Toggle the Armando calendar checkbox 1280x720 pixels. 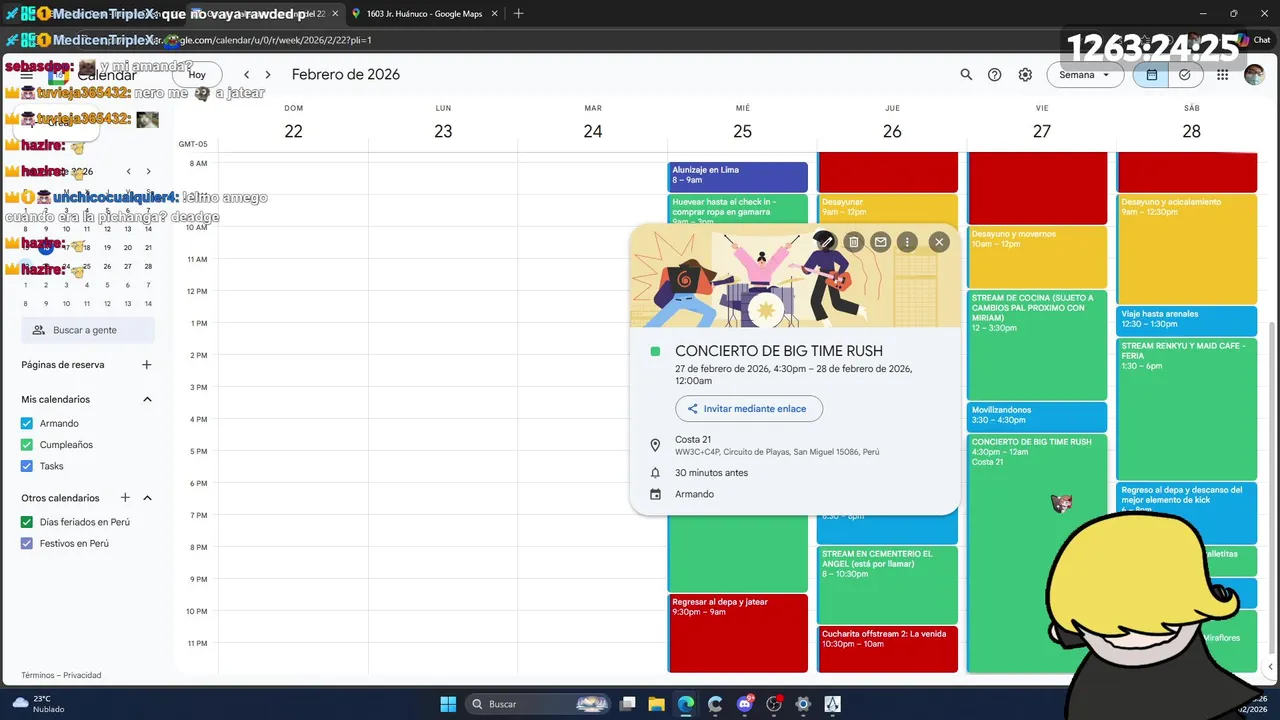click(27, 423)
